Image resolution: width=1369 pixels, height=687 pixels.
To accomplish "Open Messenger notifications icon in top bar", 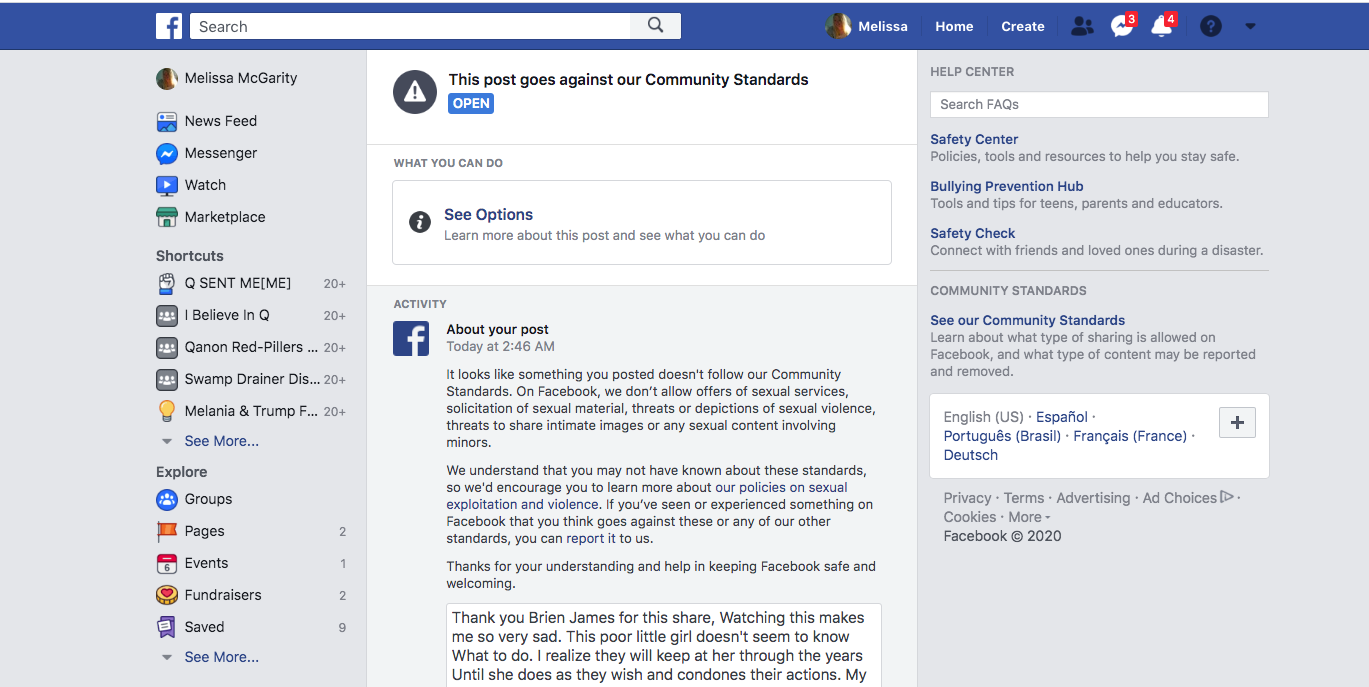I will [x=1122, y=27].
